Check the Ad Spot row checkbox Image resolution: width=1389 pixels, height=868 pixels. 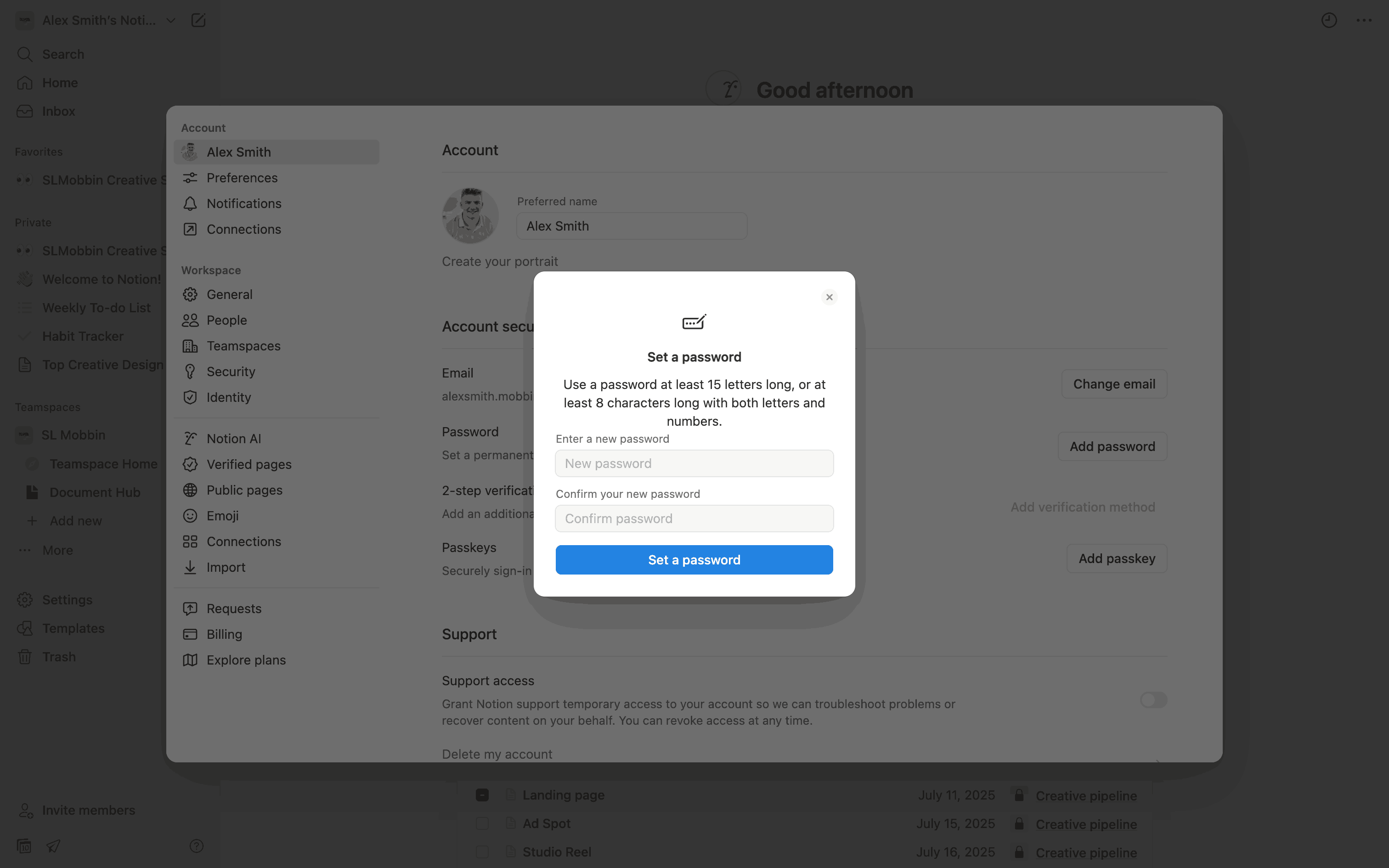click(x=482, y=824)
